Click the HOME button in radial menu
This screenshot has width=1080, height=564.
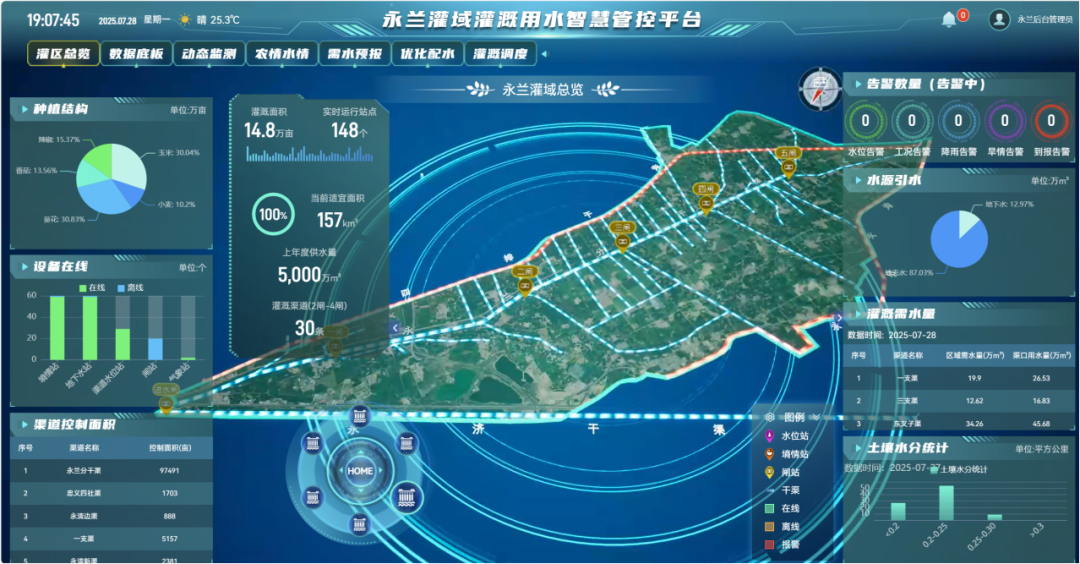[x=360, y=471]
